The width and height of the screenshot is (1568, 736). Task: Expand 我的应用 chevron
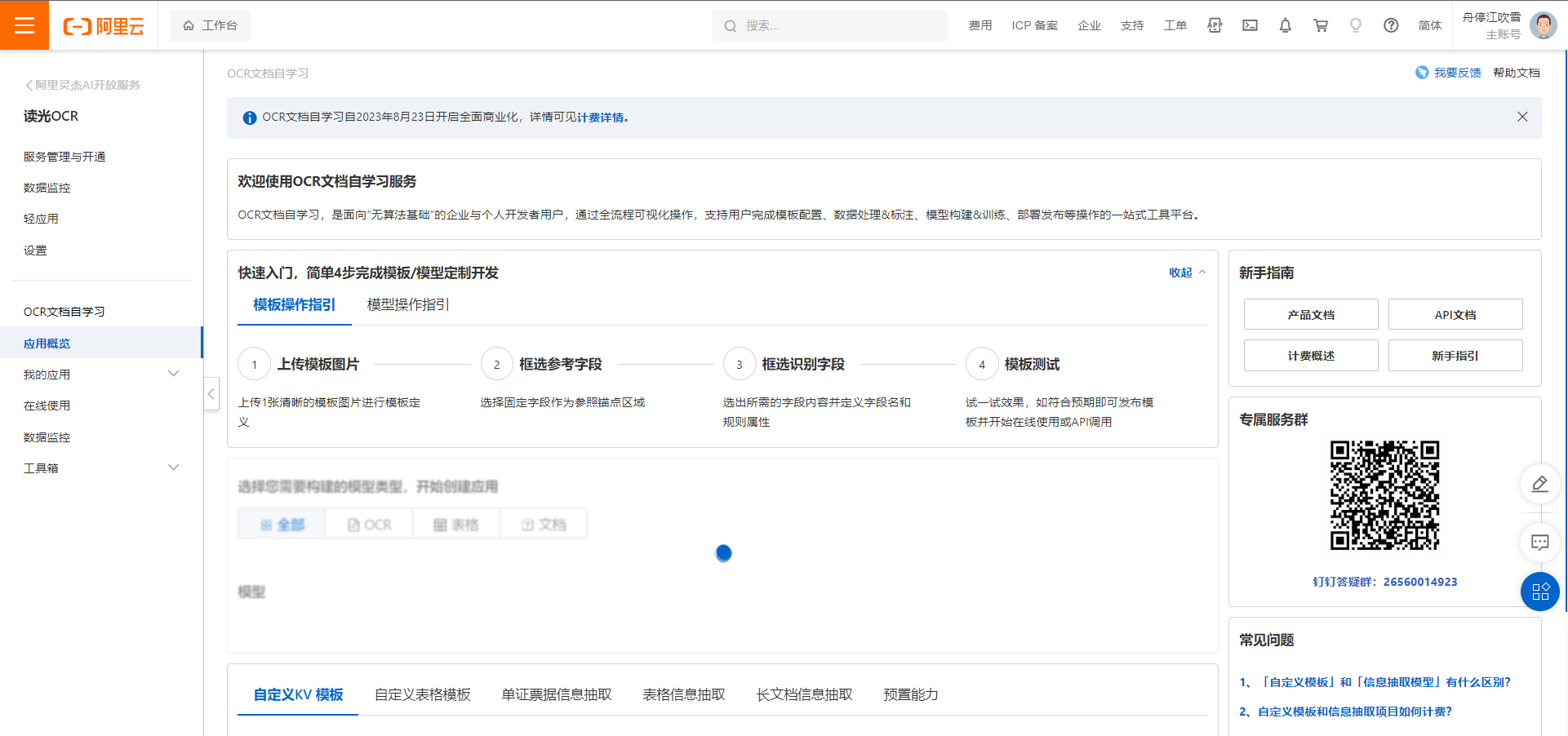(173, 374)
